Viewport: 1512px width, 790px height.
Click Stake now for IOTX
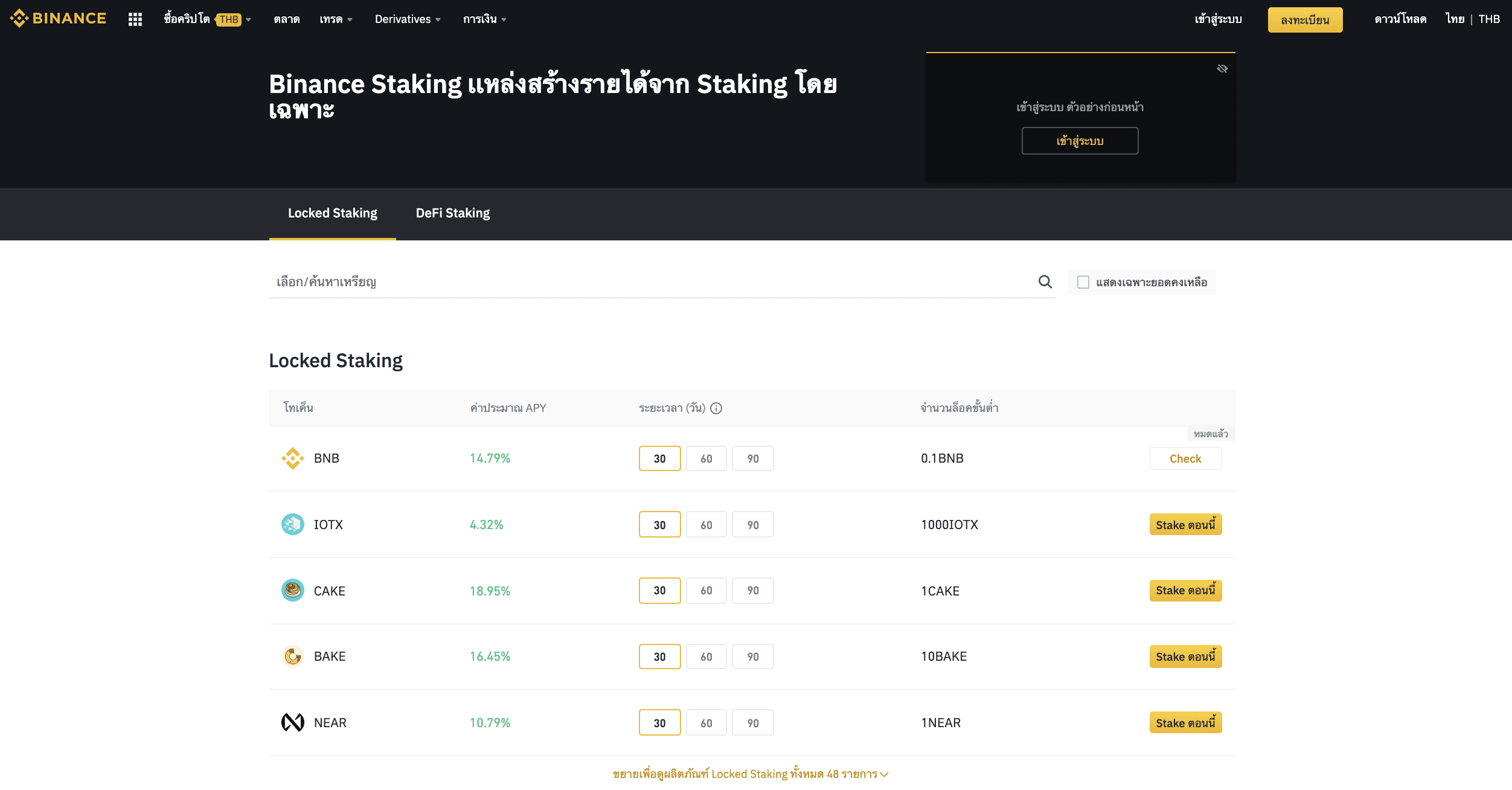1185,524
